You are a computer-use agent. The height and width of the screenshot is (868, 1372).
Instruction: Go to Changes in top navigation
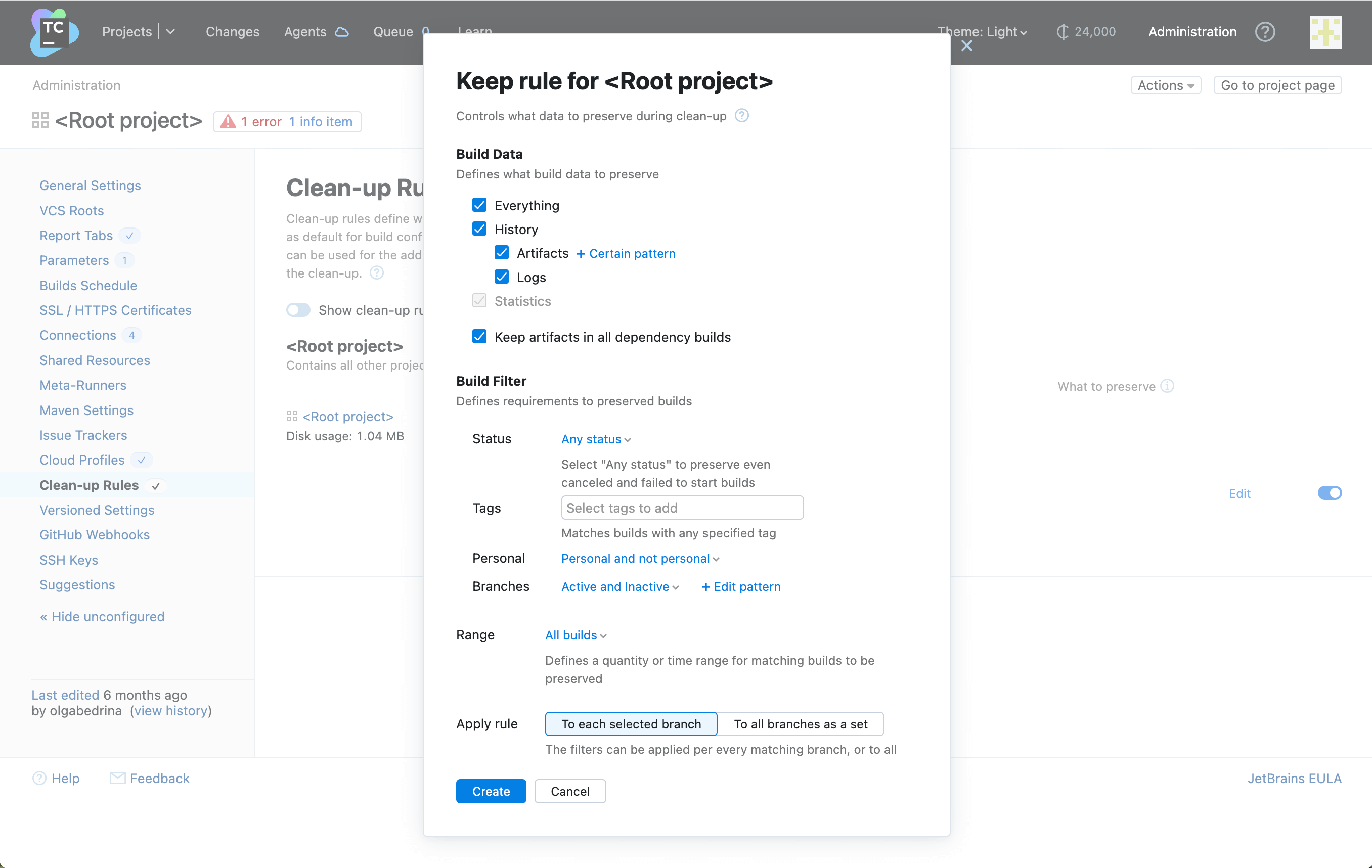pyautogui.click(x=233, y=32)
